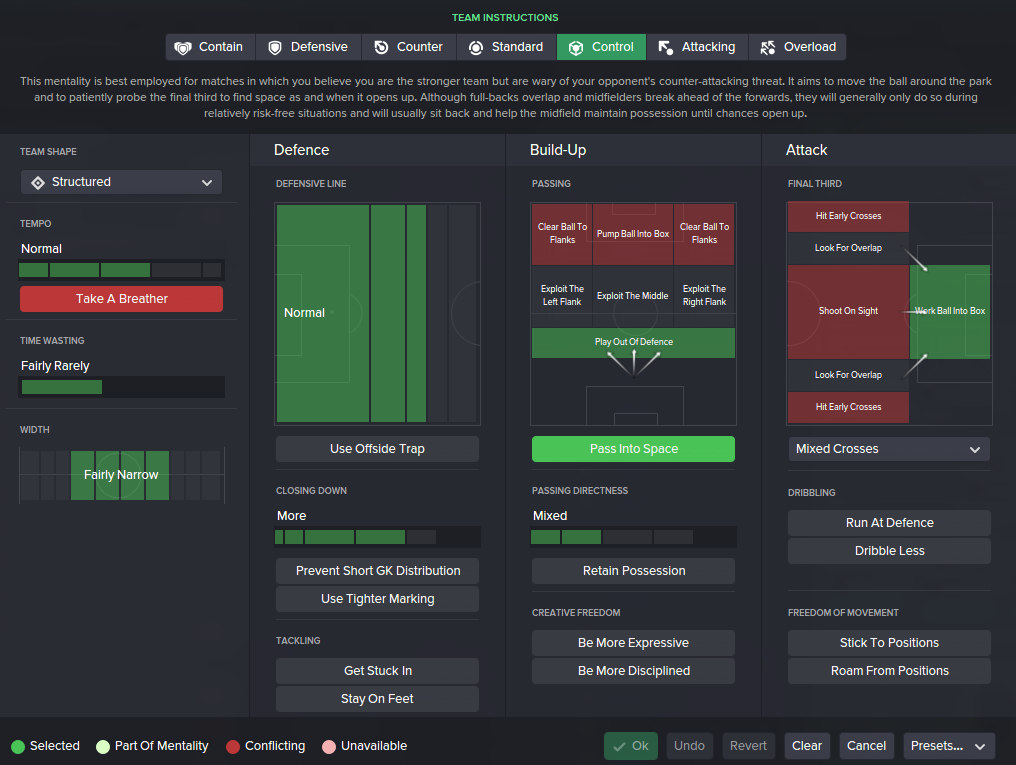Switch mentality to Contain
The image size is (1016, 765).
coord(211,47)
